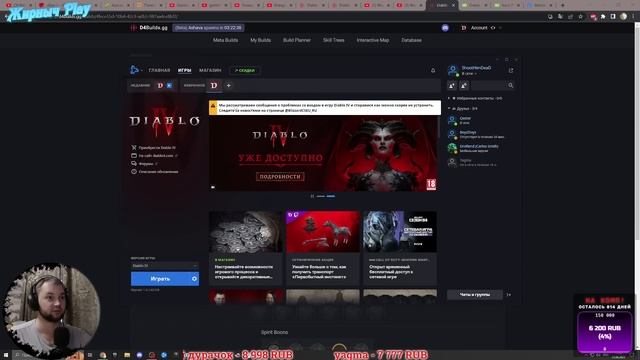The image size is (640, 360).
Task: Click the warning triangle icon on alert banner
Action: coord(213,107)
